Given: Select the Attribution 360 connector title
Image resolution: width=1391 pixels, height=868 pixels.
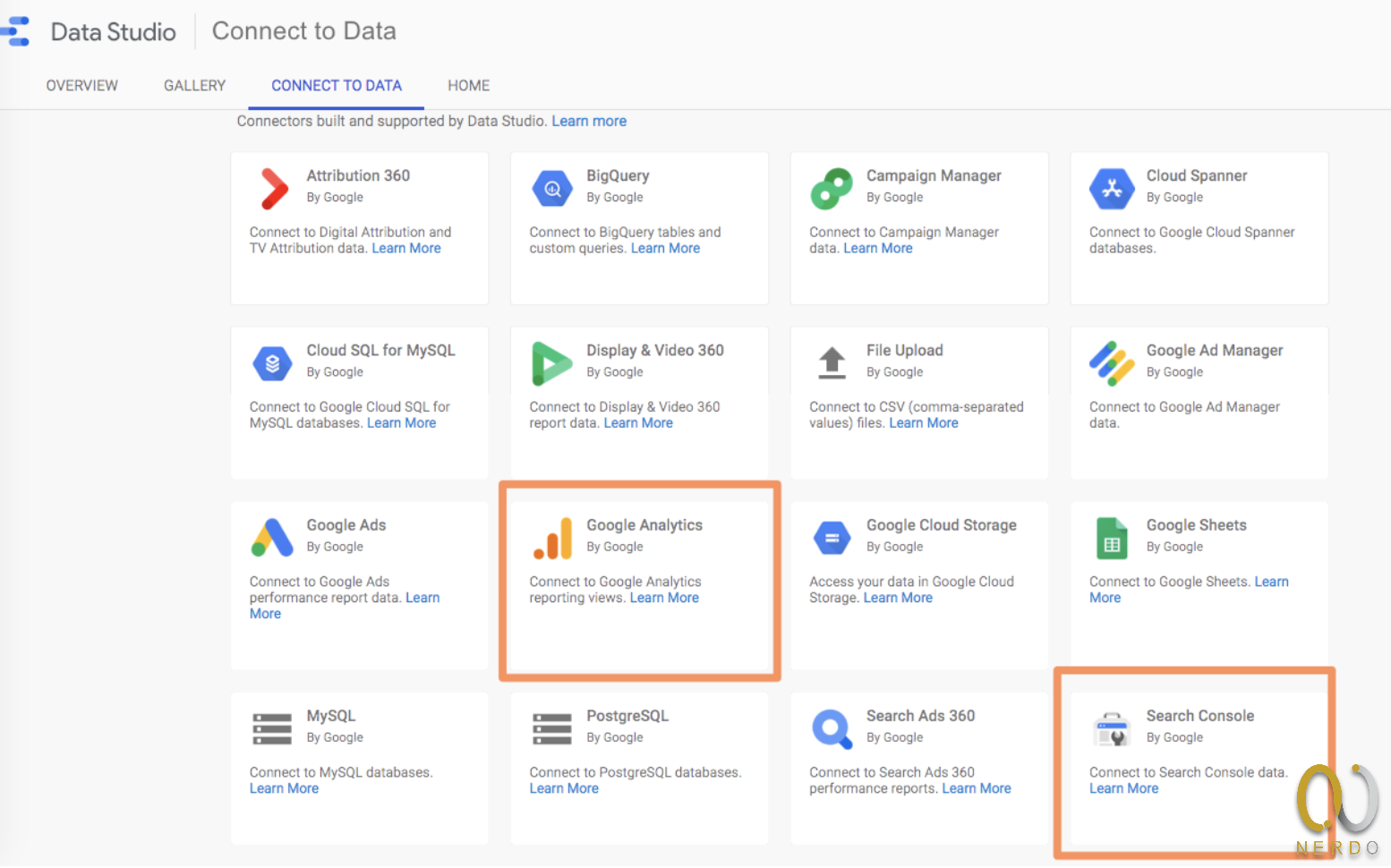Looking at the screenshot, I should click(x=358, y=175).
